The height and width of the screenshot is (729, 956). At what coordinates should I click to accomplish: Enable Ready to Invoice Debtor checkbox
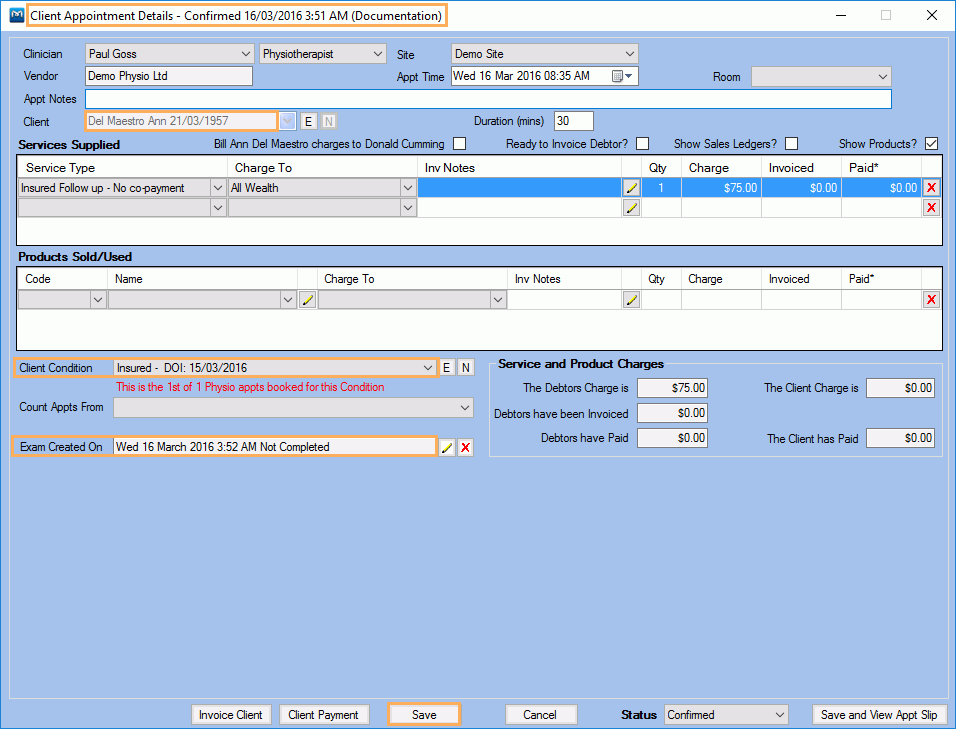[x=642, y=144]
